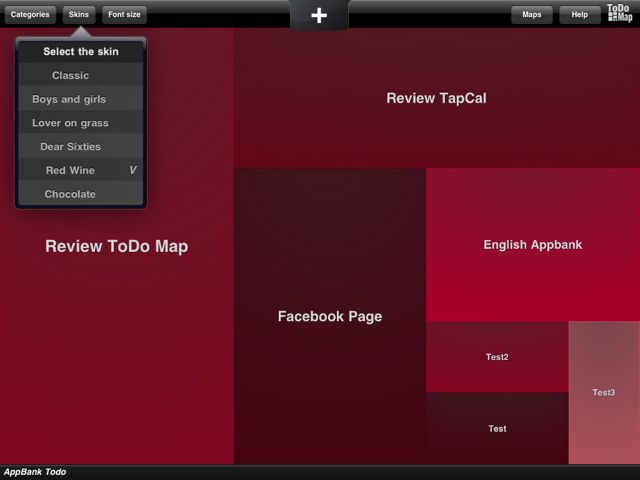640x480 pixels.
Task: Apply the Lover on grass skin
Action: click(x=81, y=123)
